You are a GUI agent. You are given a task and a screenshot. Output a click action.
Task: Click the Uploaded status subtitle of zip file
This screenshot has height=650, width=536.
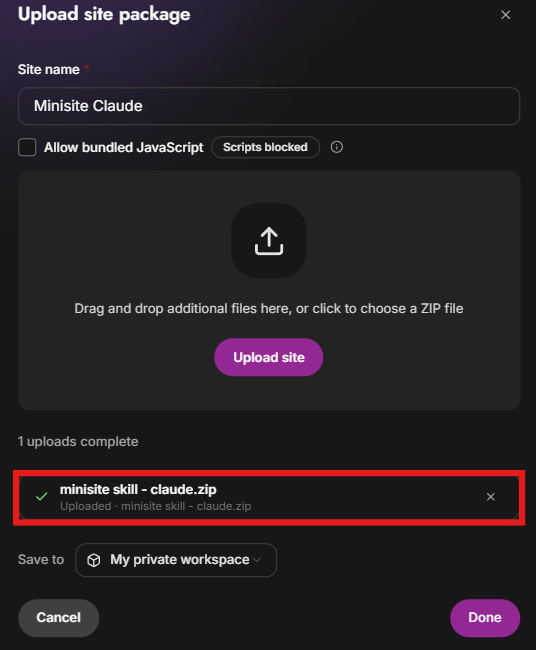pos(155,506)
